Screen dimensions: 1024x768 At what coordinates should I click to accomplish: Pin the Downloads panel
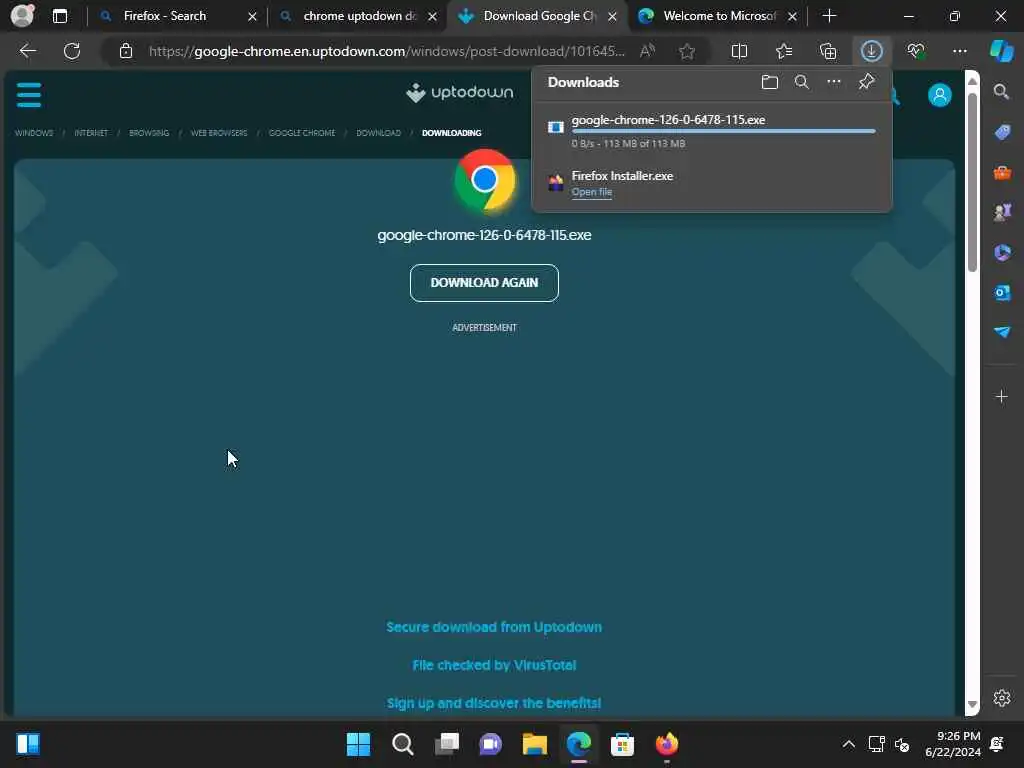pos(866,82)
